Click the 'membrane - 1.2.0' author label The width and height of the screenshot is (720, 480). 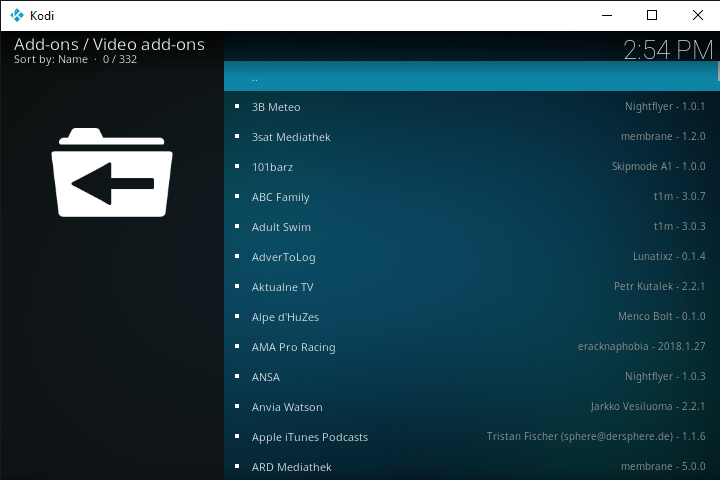[663, 136]
